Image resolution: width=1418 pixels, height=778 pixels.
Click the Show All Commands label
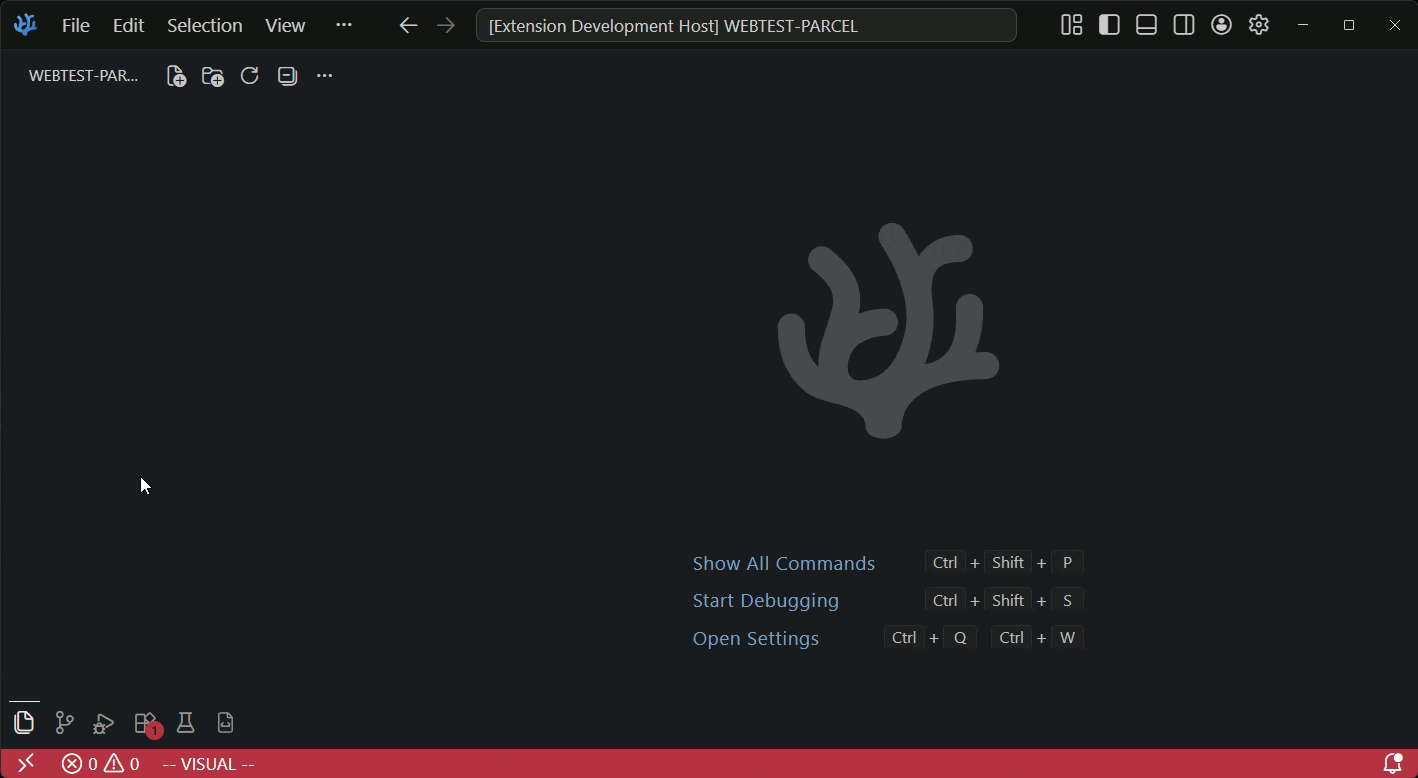(784, 563)
